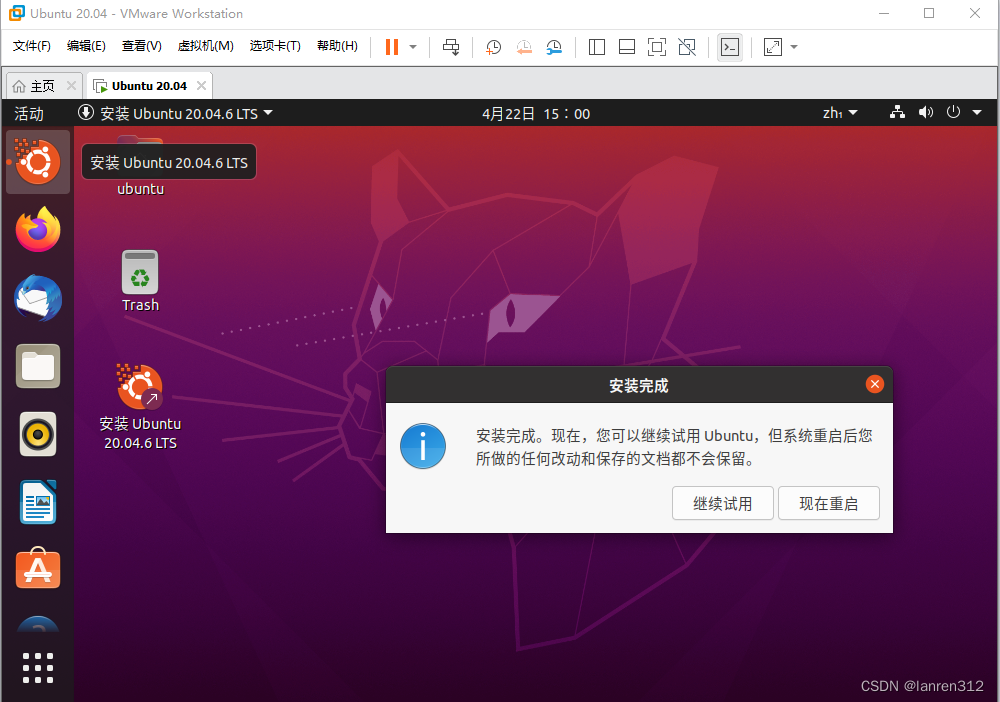Switch to Unity mode
The height and width of the screenshot is (702, 1000).
pyautogui.click(x=687, y=47)
